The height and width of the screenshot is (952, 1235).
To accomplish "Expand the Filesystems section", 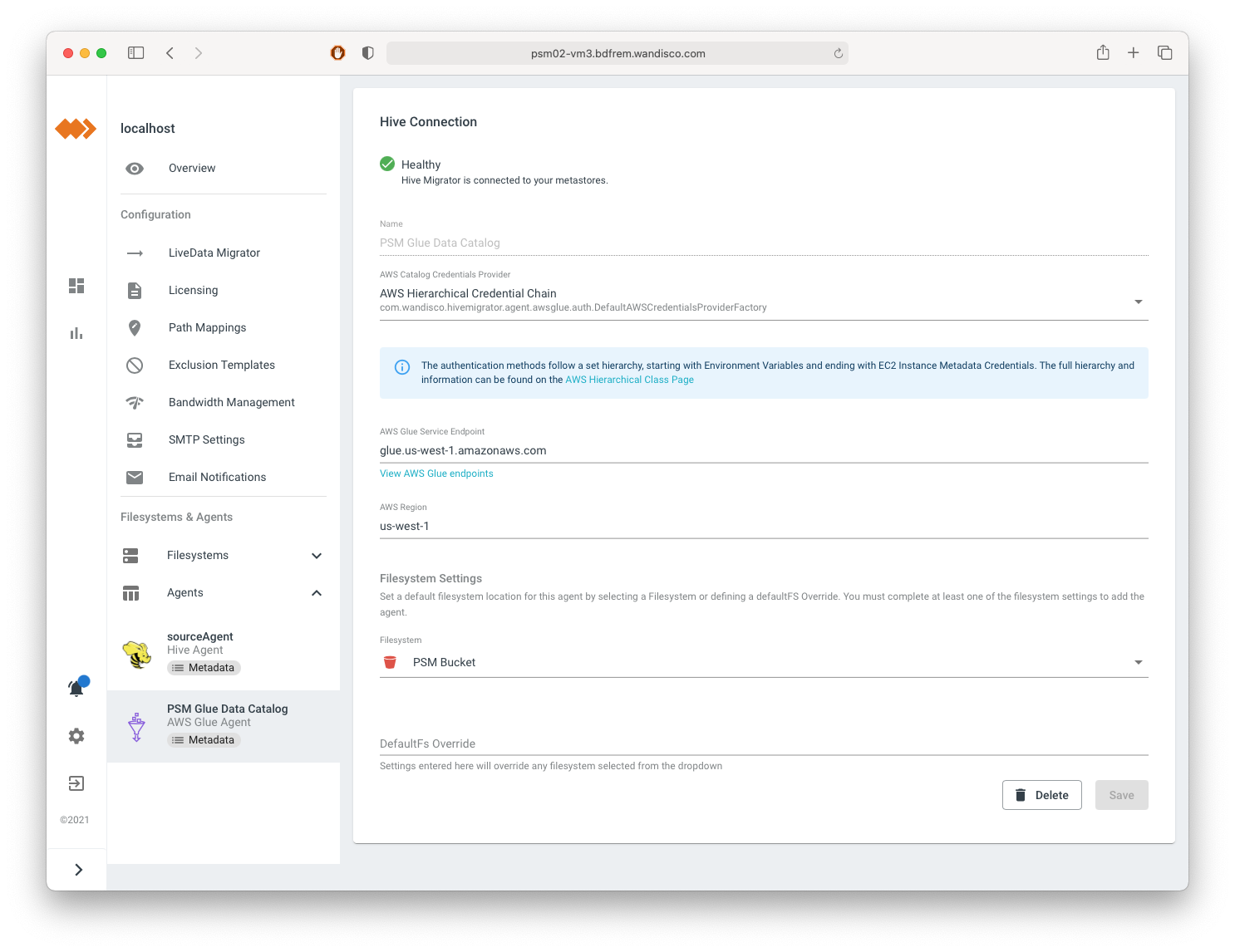I will click(316, 556).
